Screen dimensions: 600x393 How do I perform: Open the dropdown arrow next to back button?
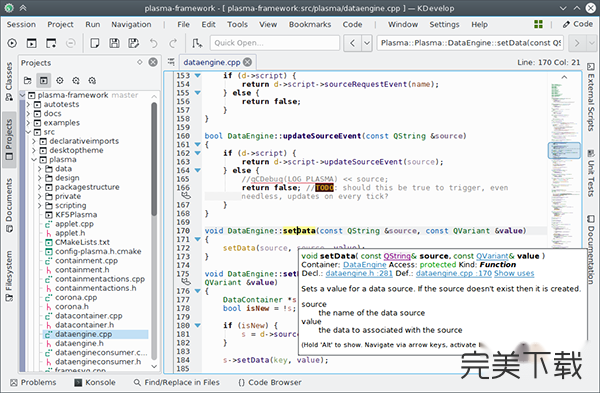coord(367,43)
